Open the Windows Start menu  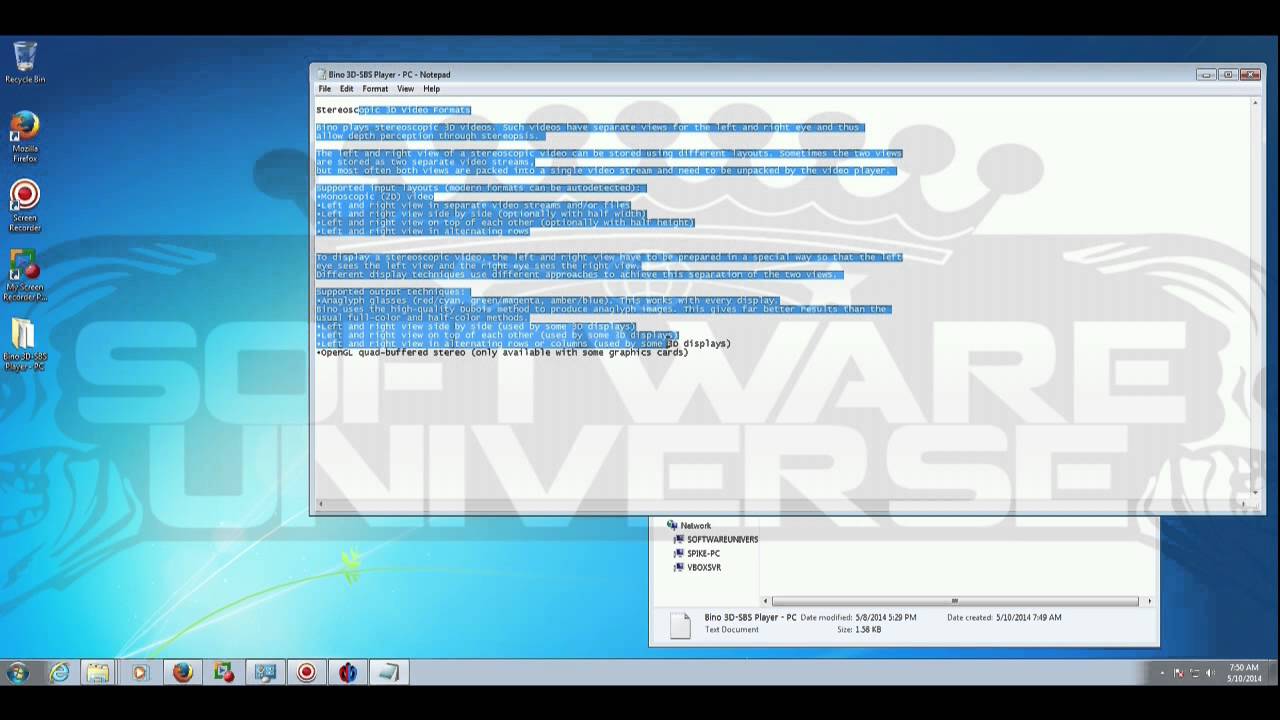tap(17, 673)
